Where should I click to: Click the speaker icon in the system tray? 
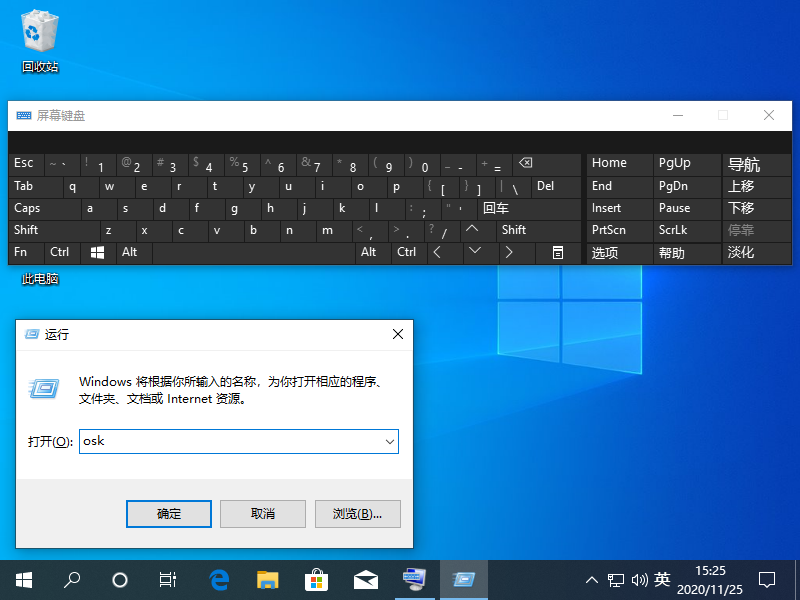640,580
